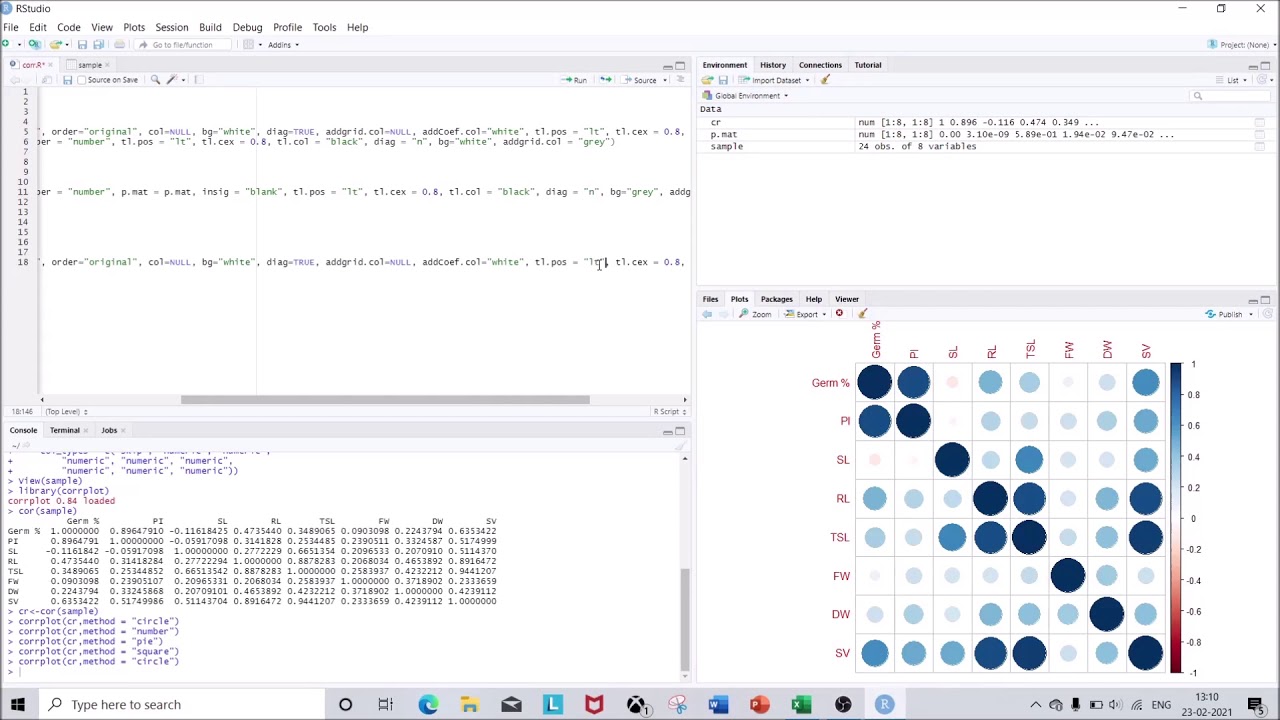Click the Create a project icon
This screenshot has height=720, width=1280.
pos(34,44)
